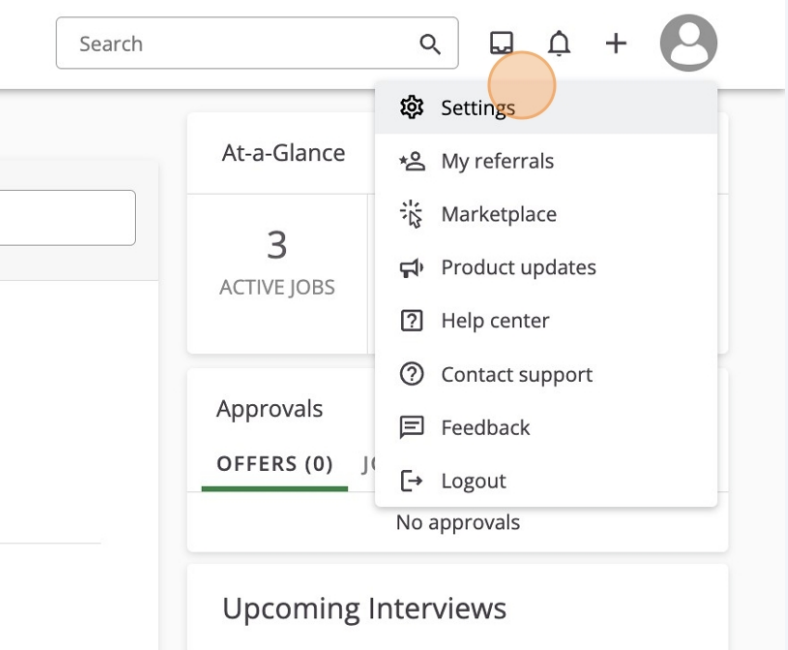
Task: Click the Marketplace cursor icon
Action: [x=412, y=214]
